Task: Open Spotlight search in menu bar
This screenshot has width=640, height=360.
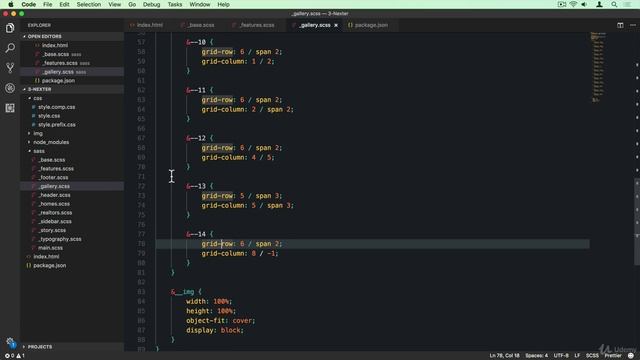Action: (x=614, y=4)
